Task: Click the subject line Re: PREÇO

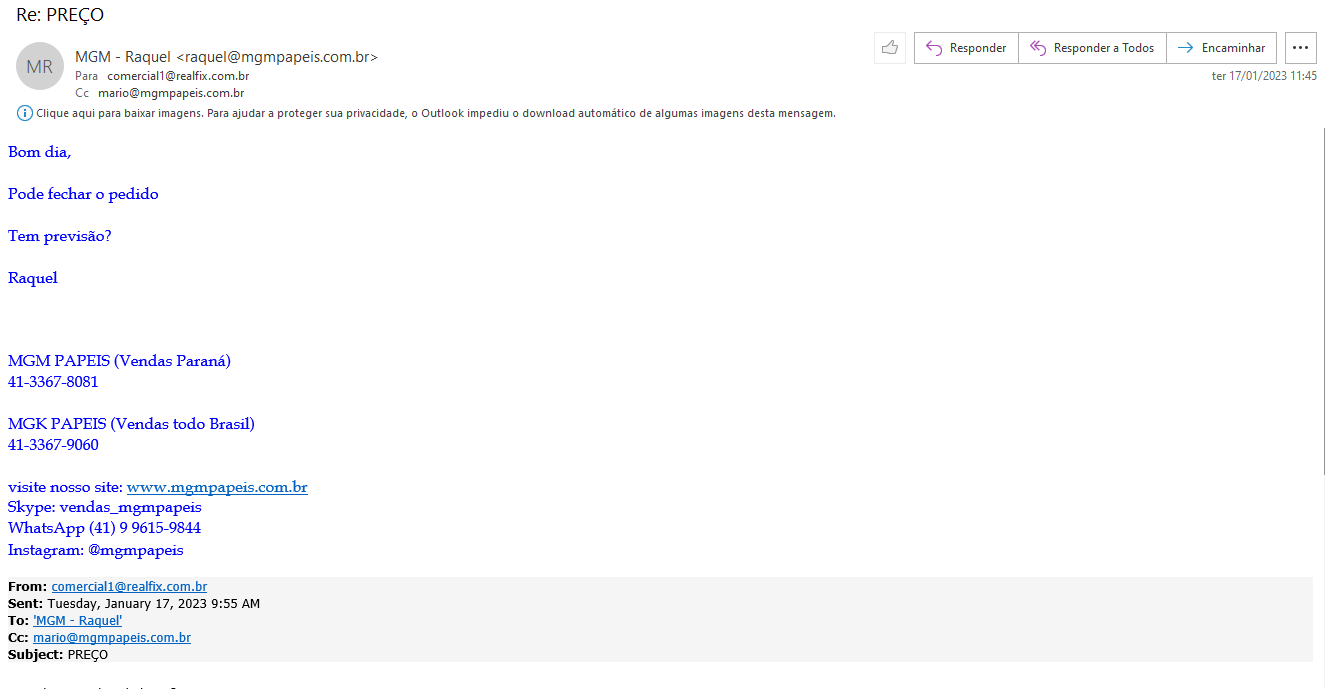Action: [x=60, y=15]
